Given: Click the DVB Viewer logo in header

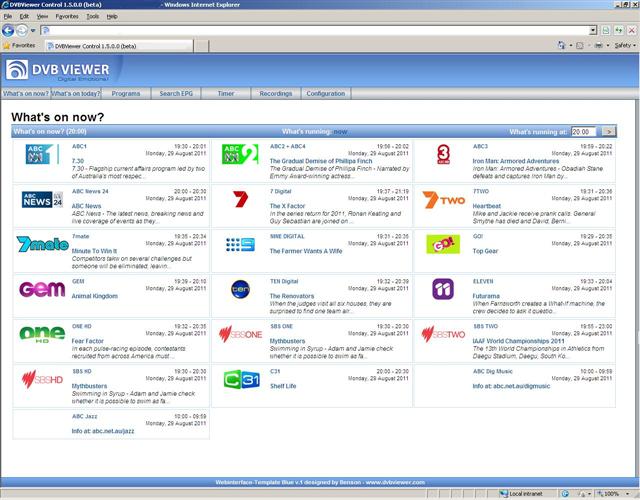Looking at the screenshot, I should tap(58, 70).
